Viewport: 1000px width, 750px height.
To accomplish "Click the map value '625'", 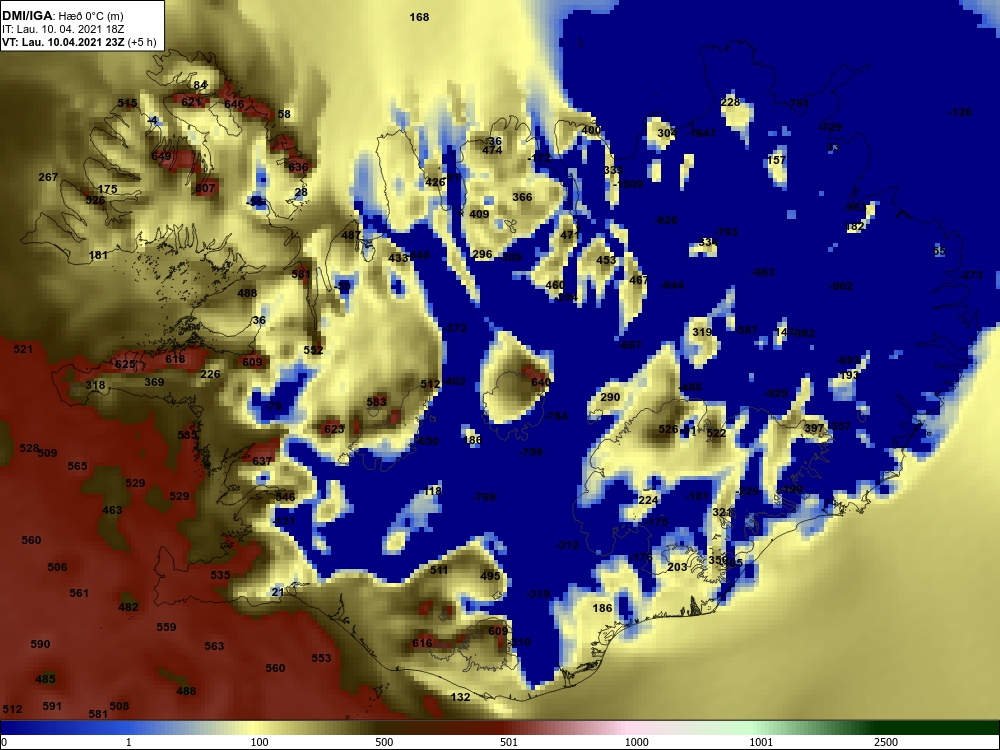I will tap(125, 364).
